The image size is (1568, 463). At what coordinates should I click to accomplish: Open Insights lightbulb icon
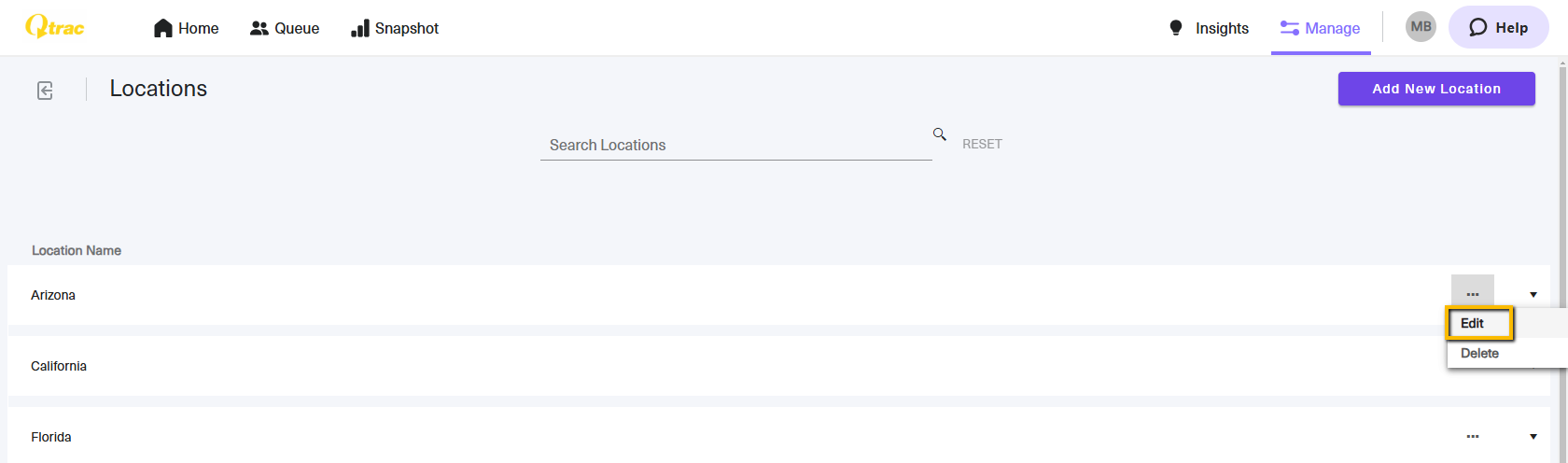click(1176, 28)
